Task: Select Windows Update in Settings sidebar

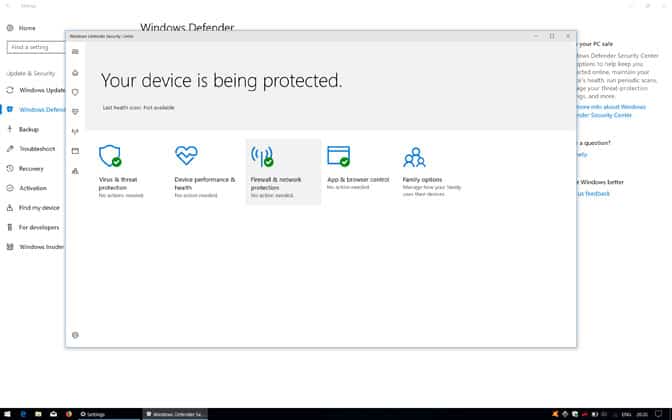Action: pyautogui.click(x=34, y=90)
